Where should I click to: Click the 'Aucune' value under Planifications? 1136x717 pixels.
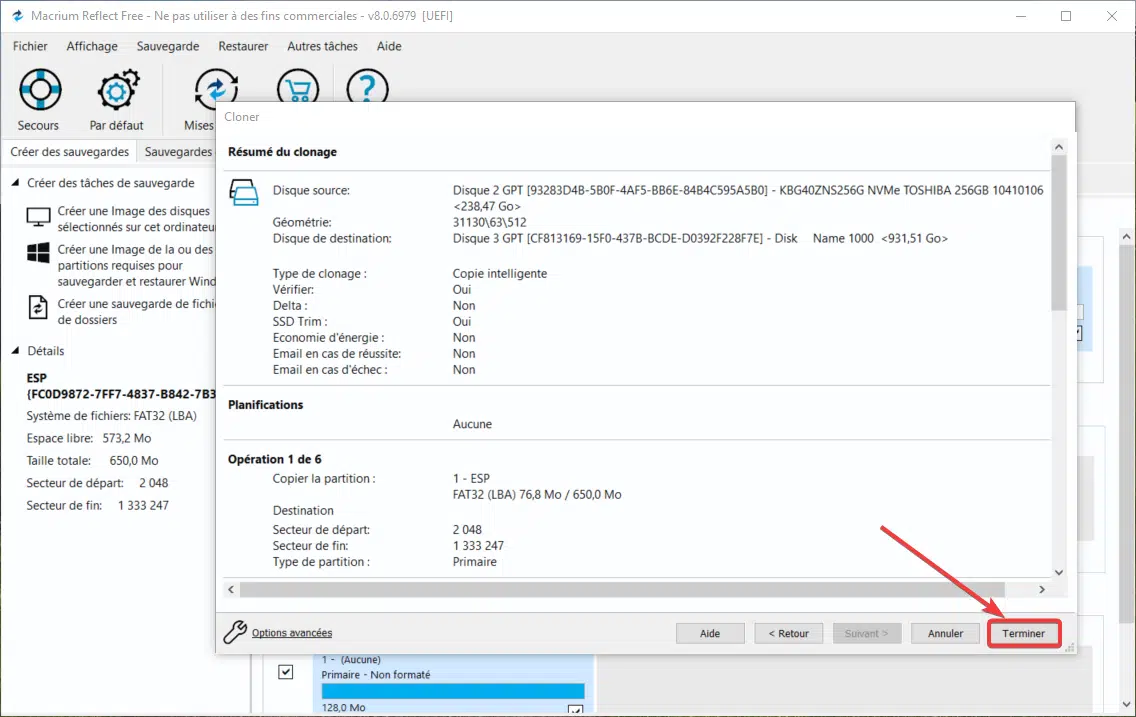tap(472, 424)
